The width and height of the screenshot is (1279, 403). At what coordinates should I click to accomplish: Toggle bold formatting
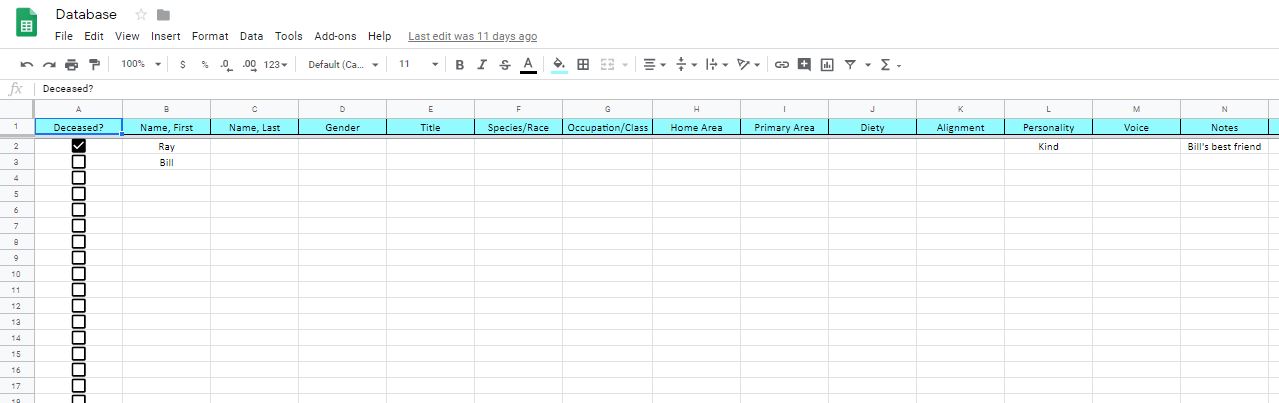pyautogui.click(x=459, y=64)
